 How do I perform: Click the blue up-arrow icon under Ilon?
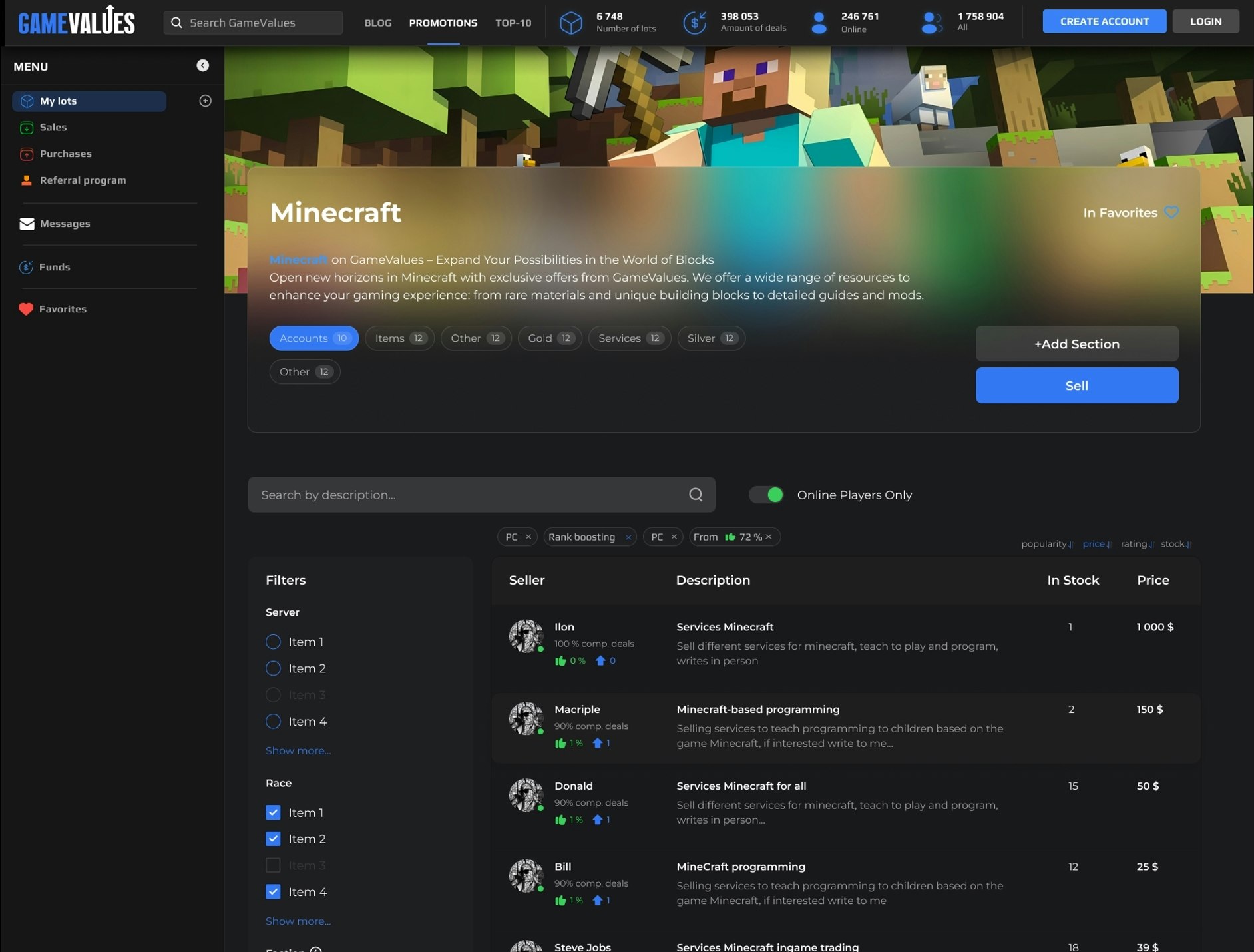coord(600,661)
